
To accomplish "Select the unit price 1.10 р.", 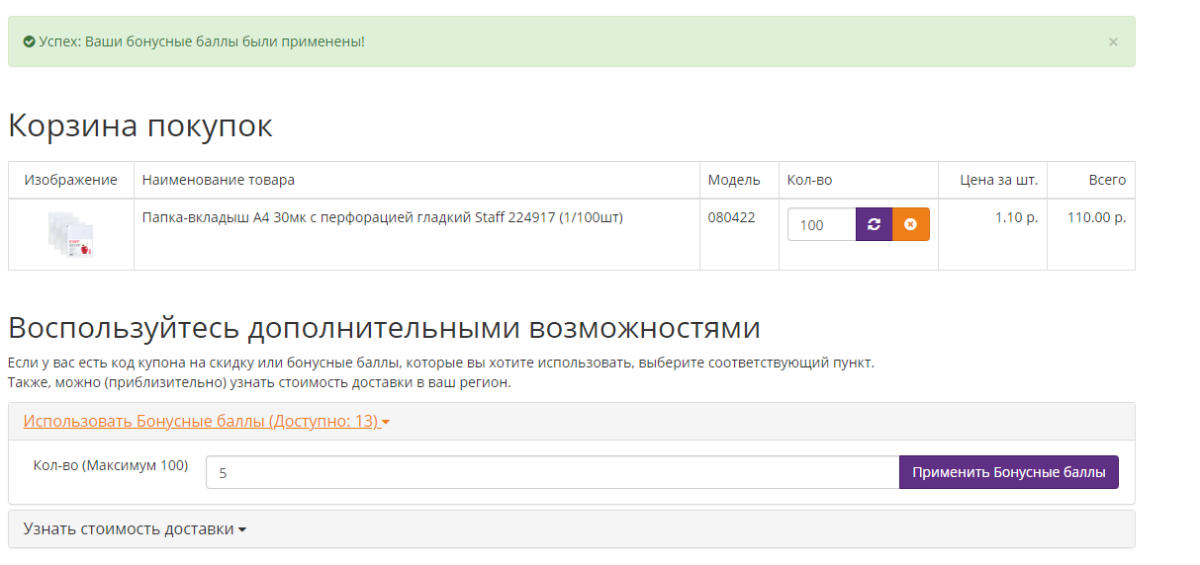I will tap(1017, 217).
